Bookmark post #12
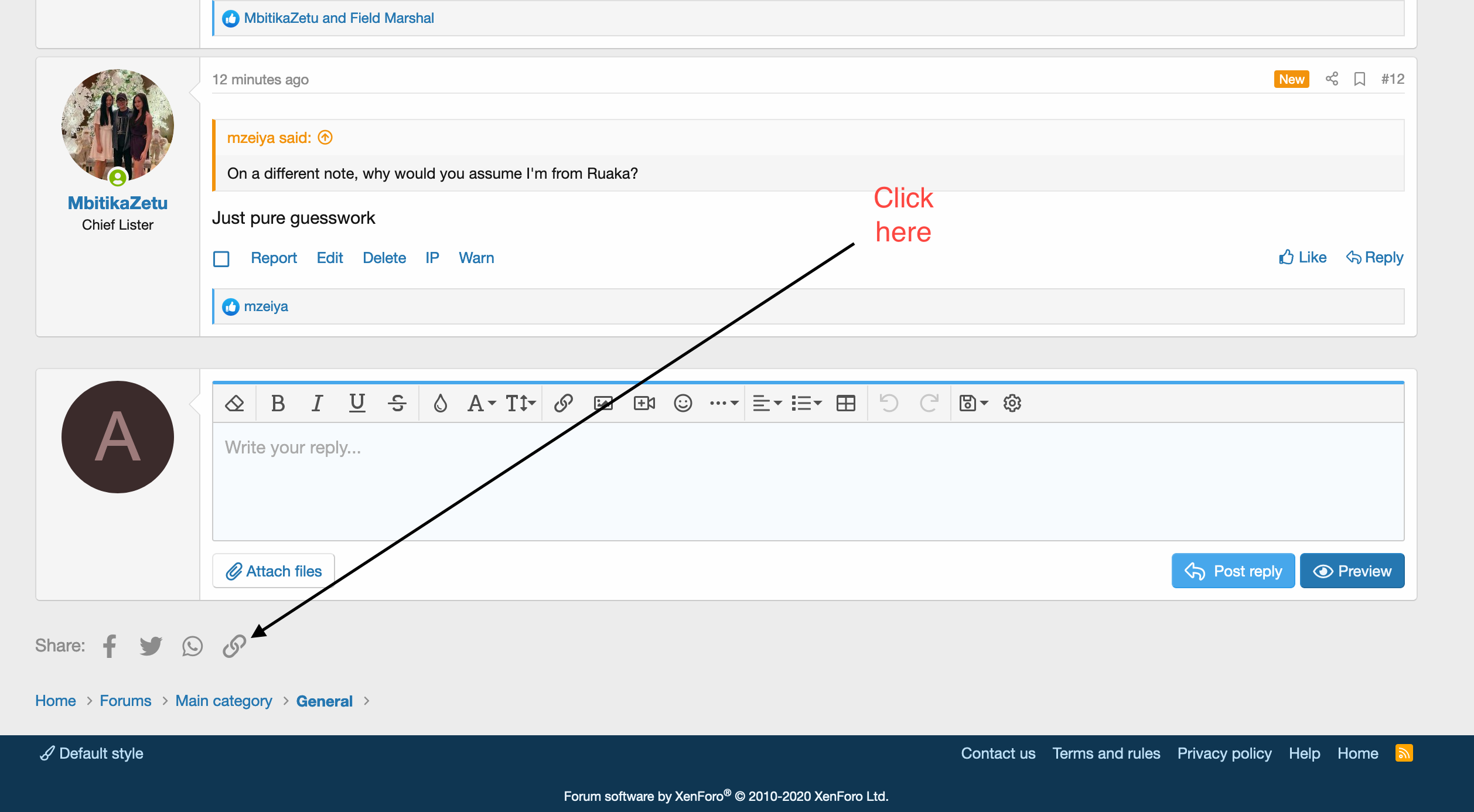 [x=1360, y=79]
